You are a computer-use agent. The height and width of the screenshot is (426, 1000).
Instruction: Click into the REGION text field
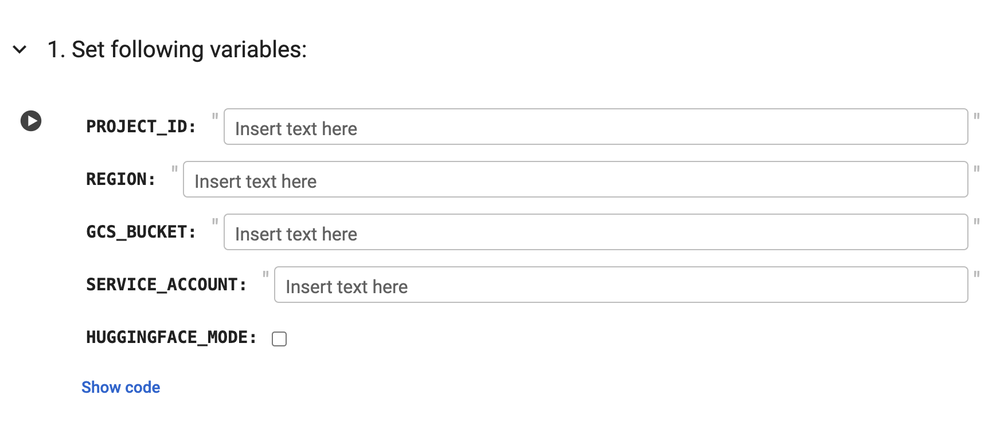[575, 180]
